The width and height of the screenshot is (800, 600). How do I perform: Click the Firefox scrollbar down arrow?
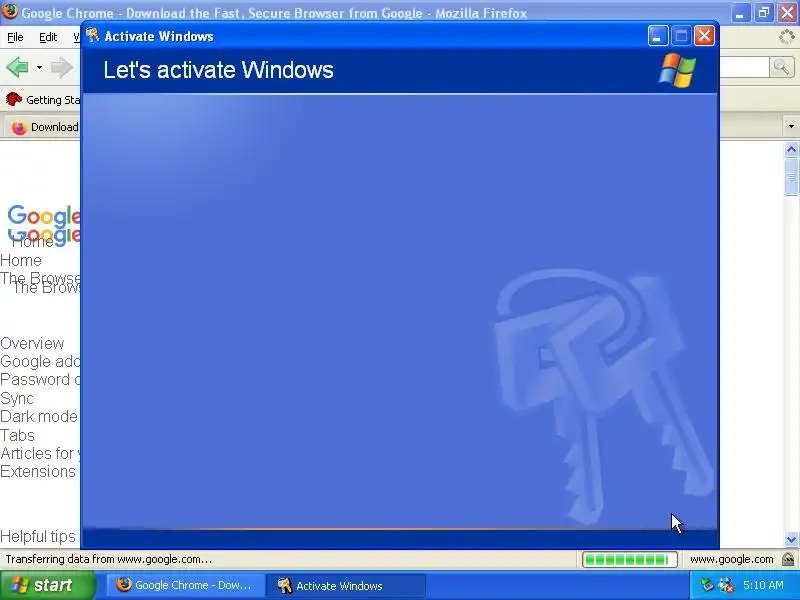(x=791, y=539)
